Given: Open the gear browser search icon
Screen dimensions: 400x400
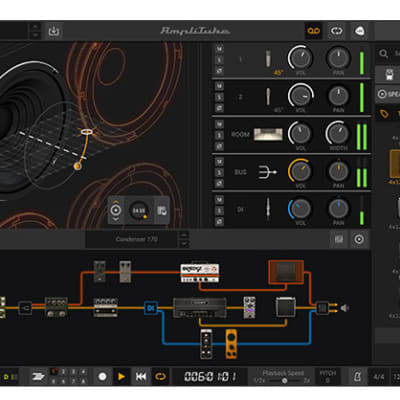Looking at the screenshot, I should (384, 53).
